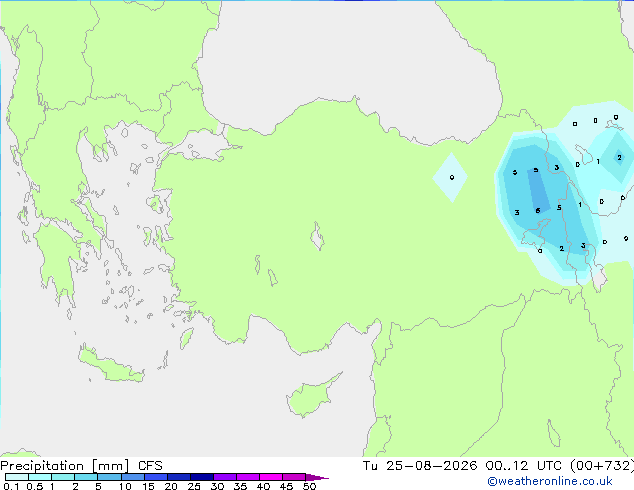Click the 40–45 mm magenta legend swatch
Viewport: 634px width, 490px height.
tap(271, 477)
